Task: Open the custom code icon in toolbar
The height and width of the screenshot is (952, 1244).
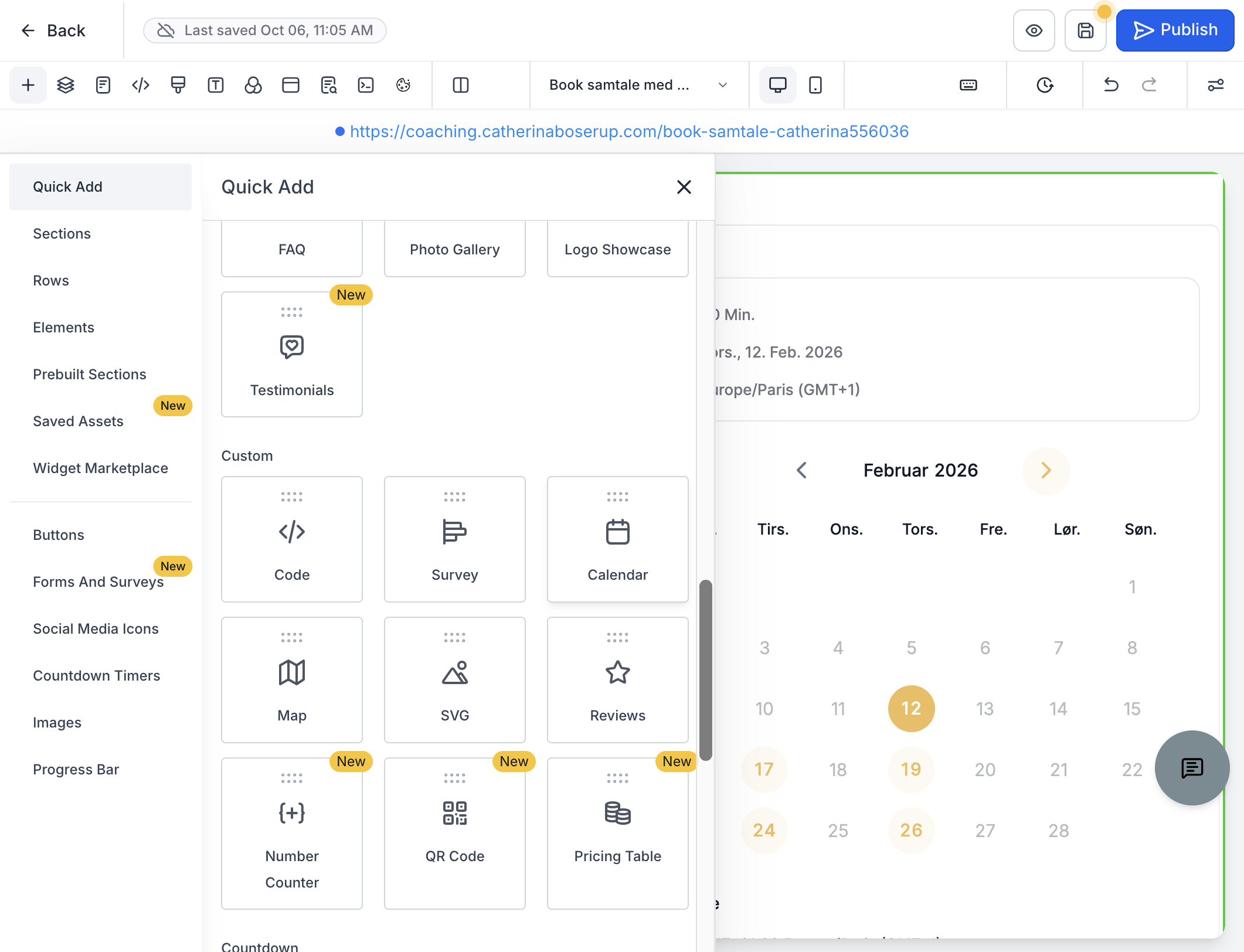Action: point(141,85)
